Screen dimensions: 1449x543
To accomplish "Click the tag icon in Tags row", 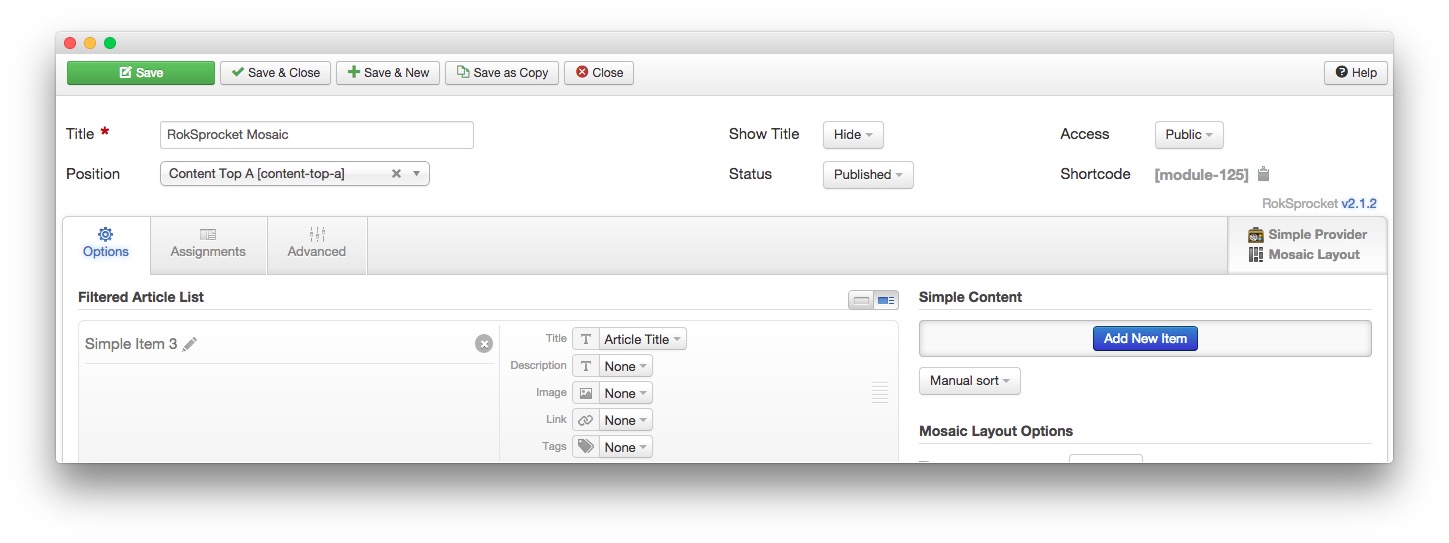I will click(586, 447).
